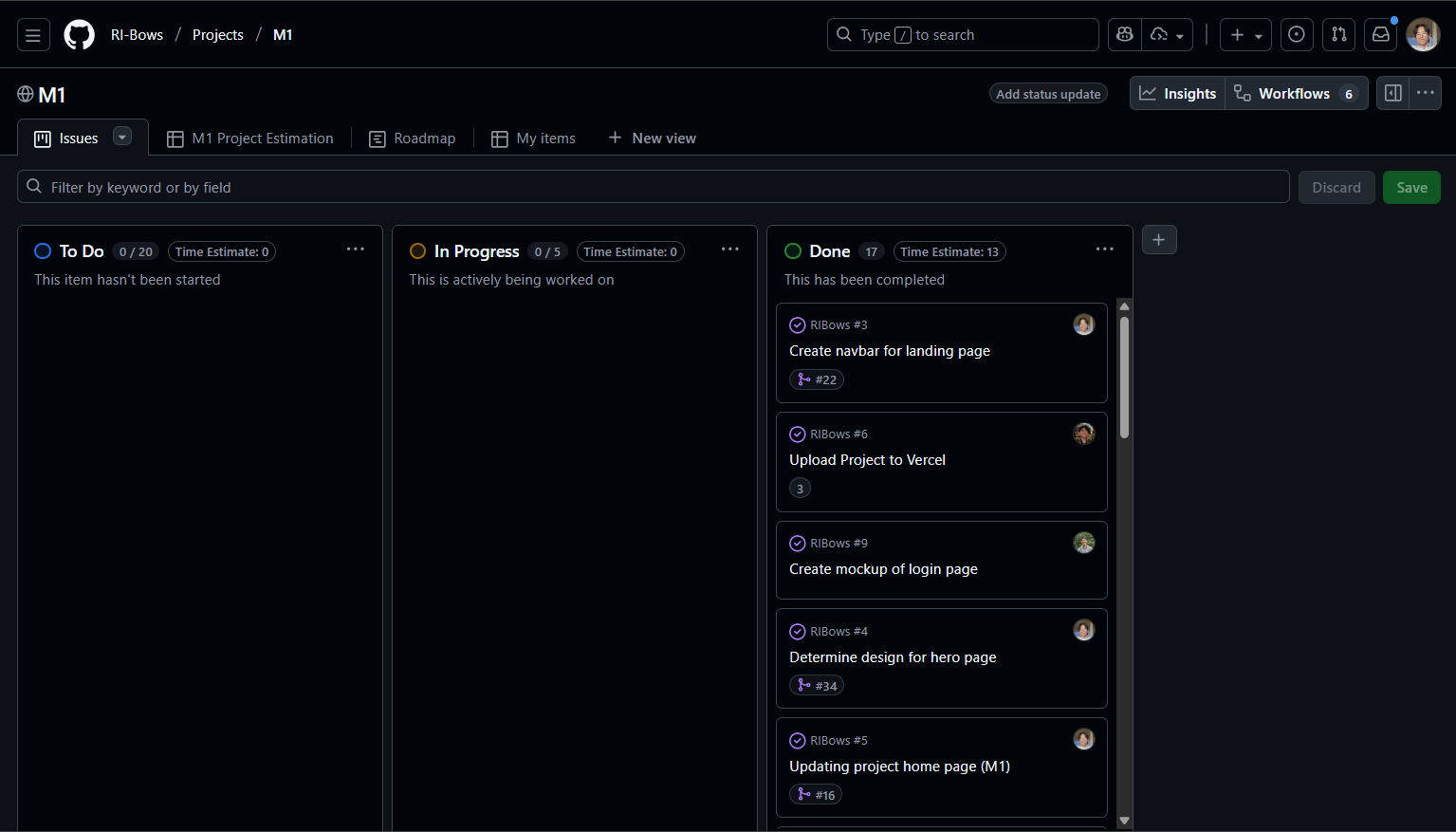Screen dimensions: 1456x832
Task: Click the Done column scrollbar down arrow
Action: coord(1124,821)
